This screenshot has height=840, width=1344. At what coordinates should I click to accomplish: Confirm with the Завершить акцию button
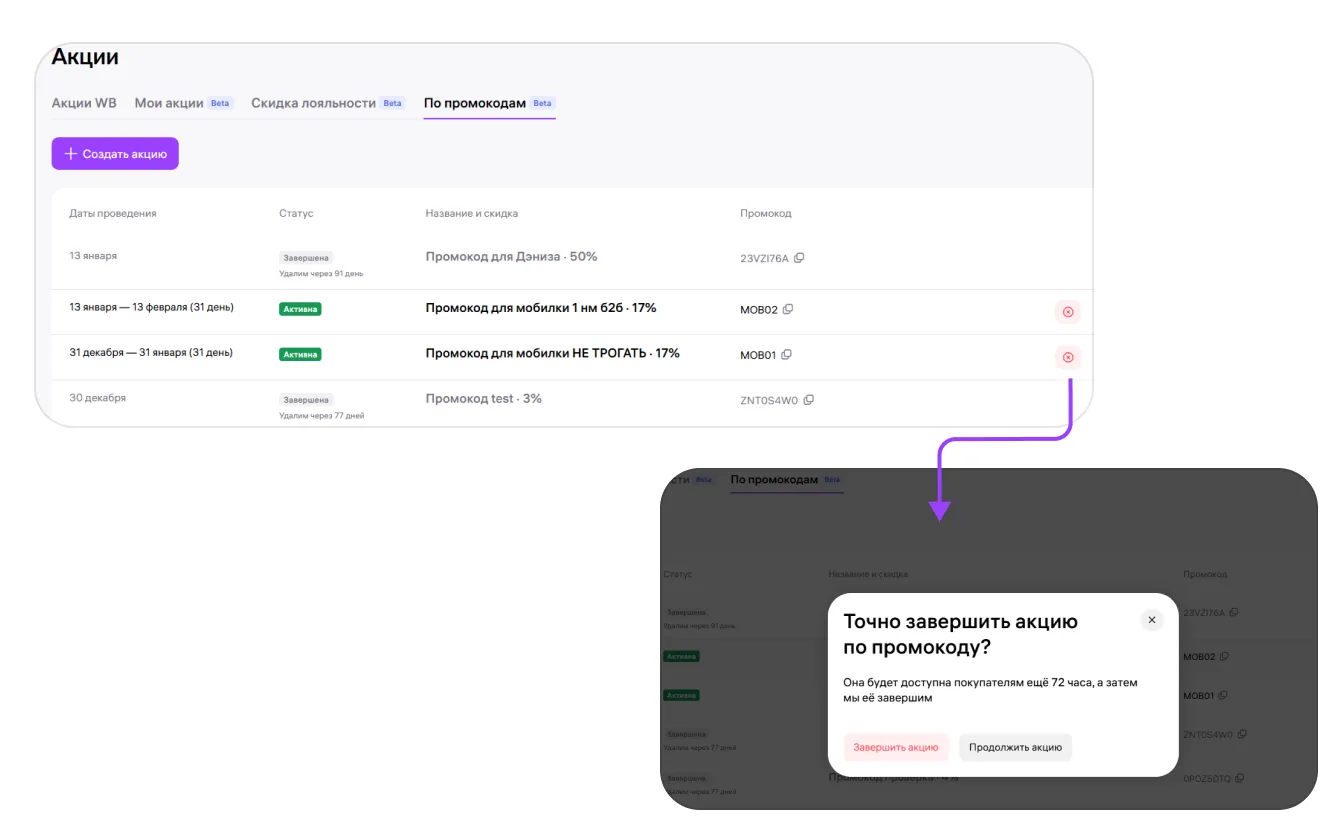pos(895,747)
